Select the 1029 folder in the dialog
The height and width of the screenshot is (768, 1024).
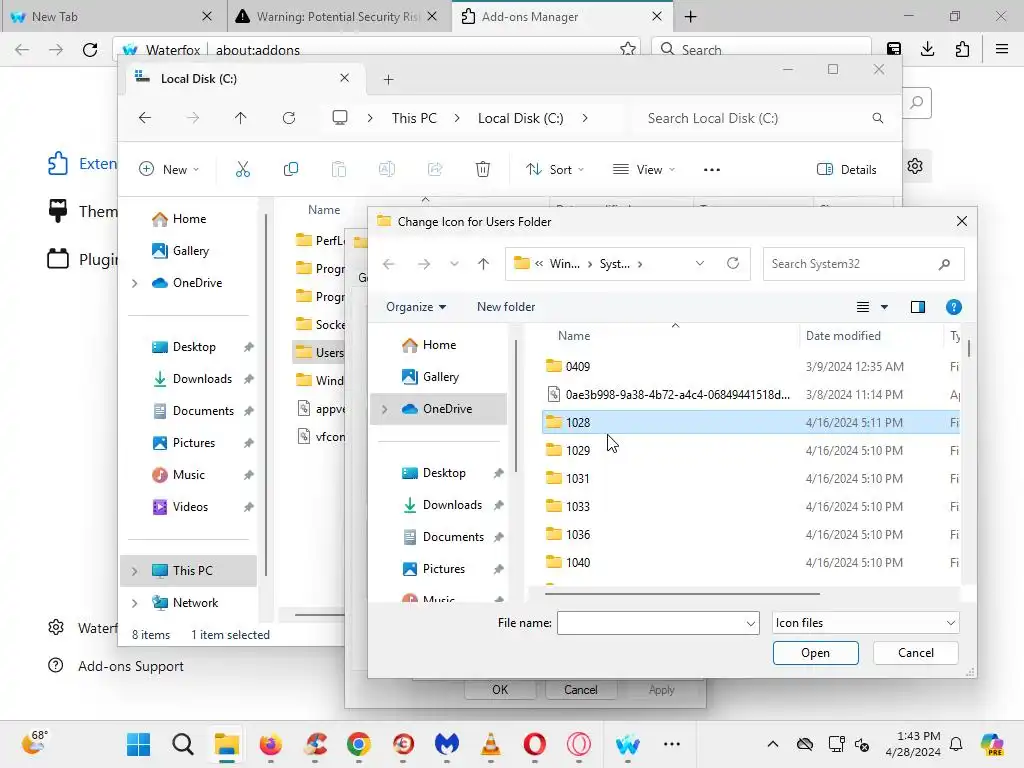point(751,451)
